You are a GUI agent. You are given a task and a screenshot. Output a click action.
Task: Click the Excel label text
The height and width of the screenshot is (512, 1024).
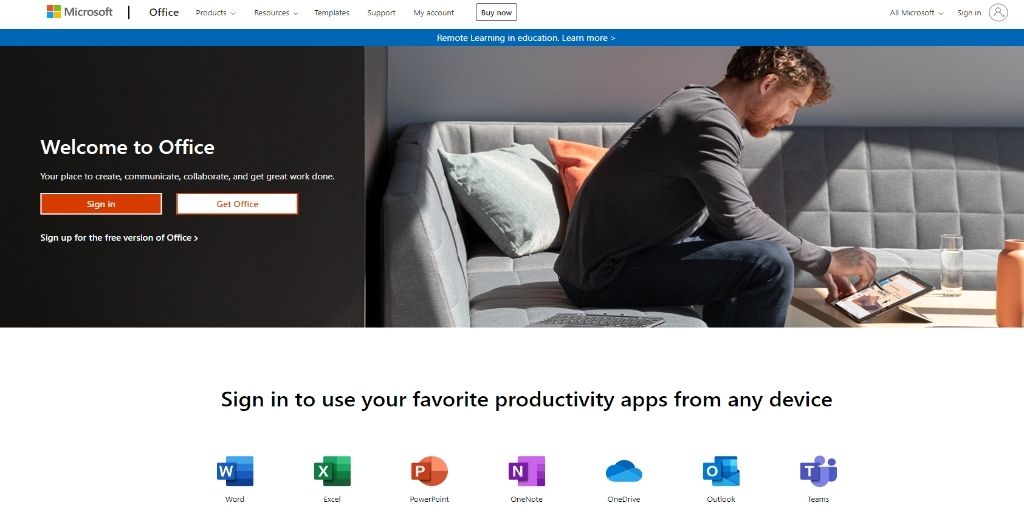click(332, 500)
